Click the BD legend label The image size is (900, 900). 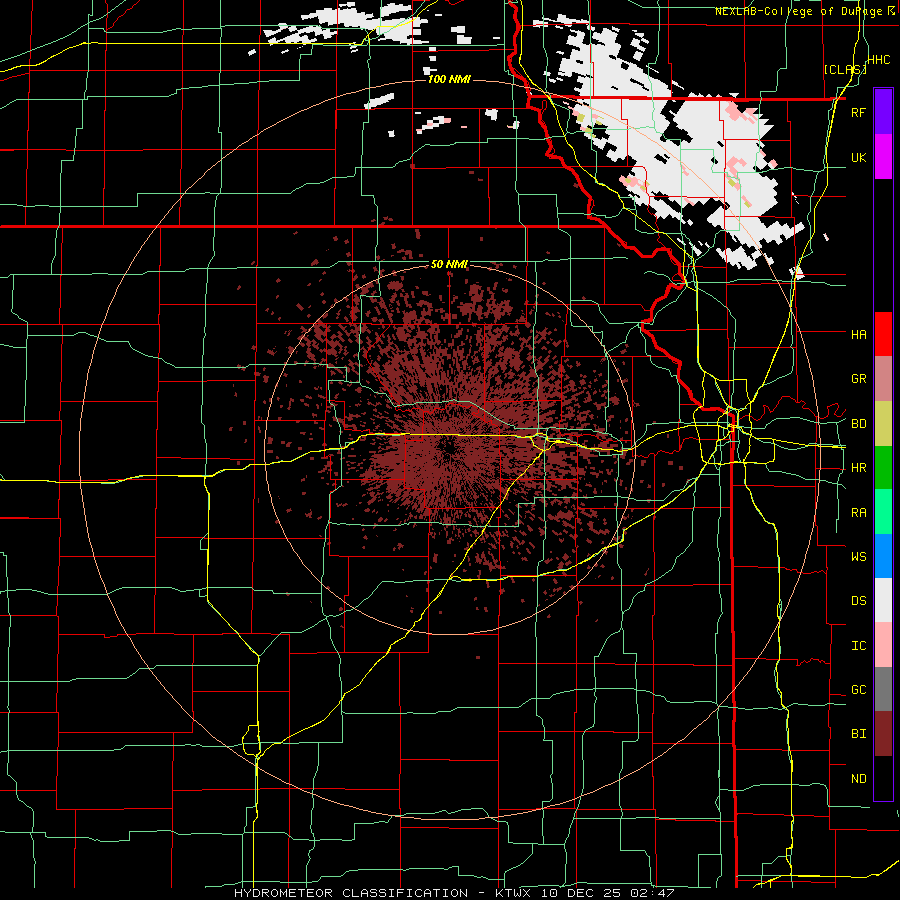pyautogui.click(x=858, y=424)
